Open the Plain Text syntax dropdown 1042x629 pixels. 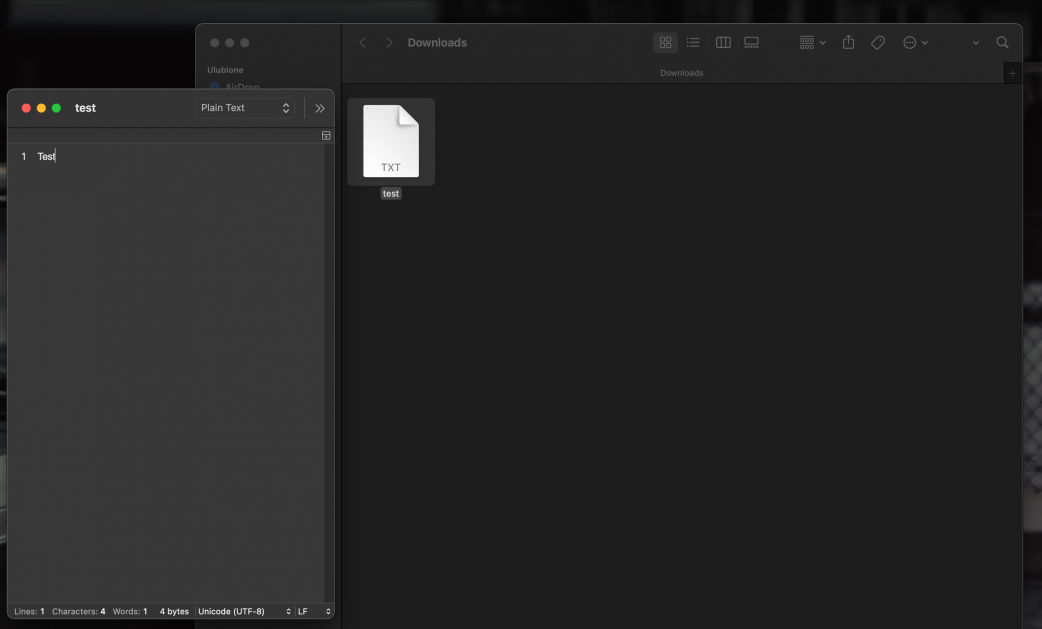(x=245, y=108)
